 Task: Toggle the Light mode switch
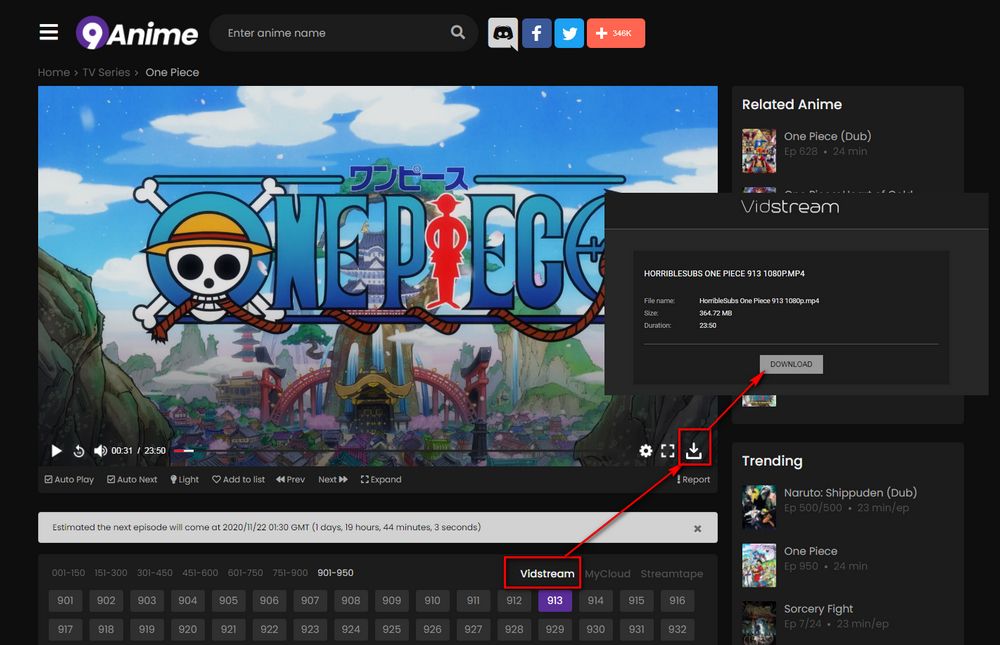point(185,480)
